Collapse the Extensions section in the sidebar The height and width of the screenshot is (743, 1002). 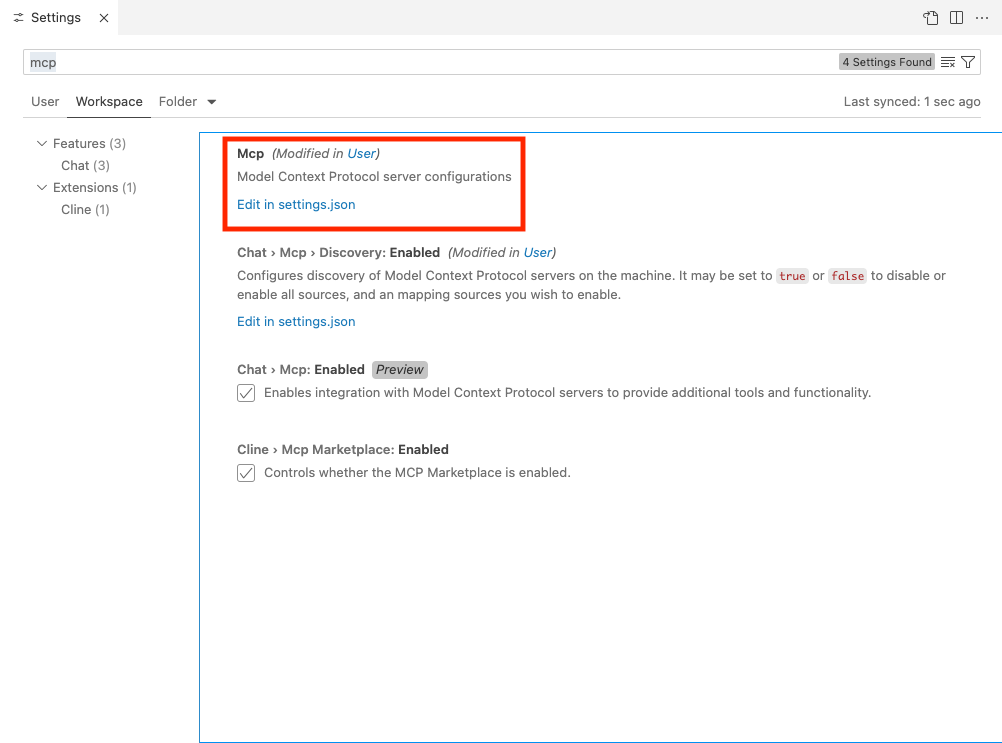[42, 187]
